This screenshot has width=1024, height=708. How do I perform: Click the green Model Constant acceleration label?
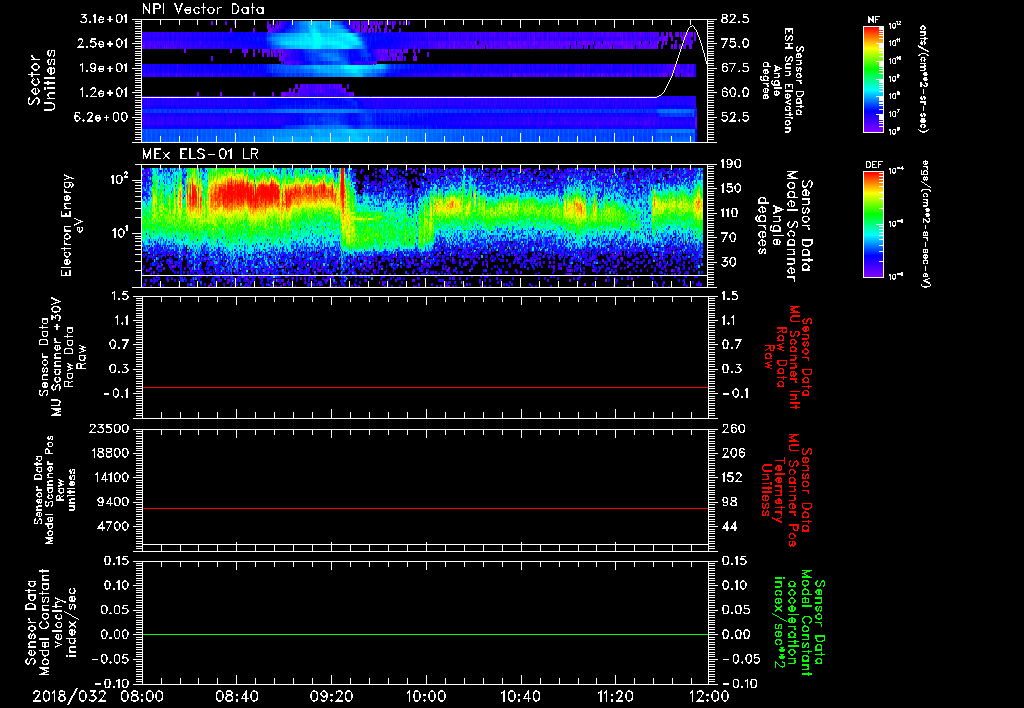[800, 620]
